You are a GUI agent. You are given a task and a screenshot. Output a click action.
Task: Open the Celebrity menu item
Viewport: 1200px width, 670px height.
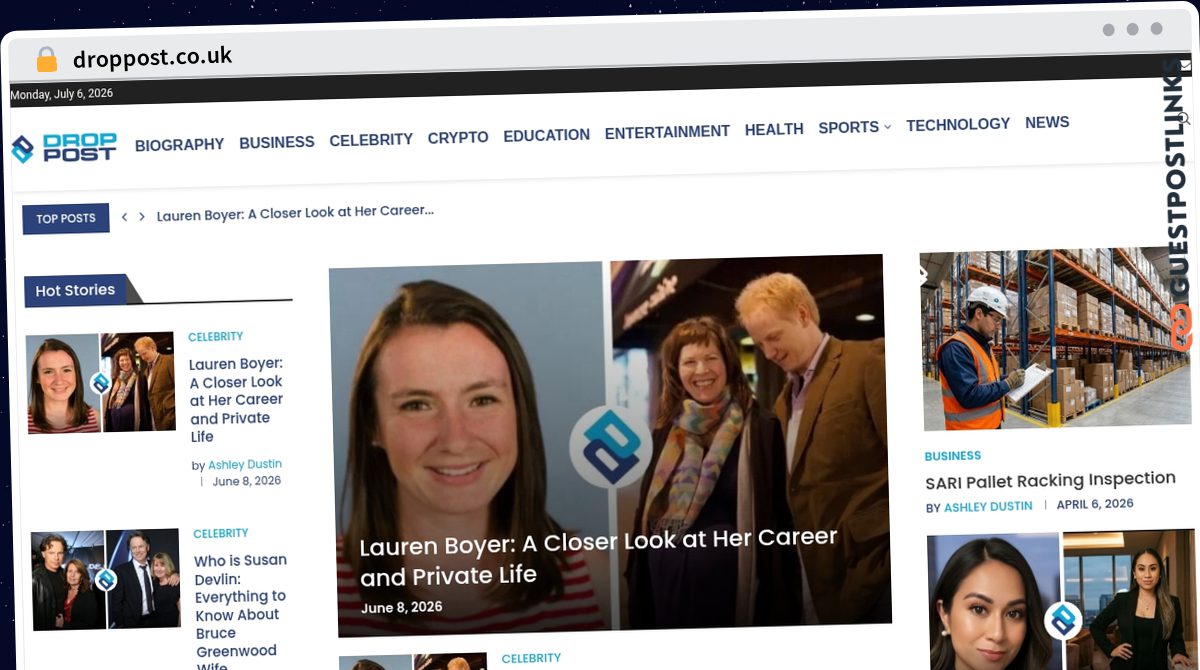tap(371, 140)
